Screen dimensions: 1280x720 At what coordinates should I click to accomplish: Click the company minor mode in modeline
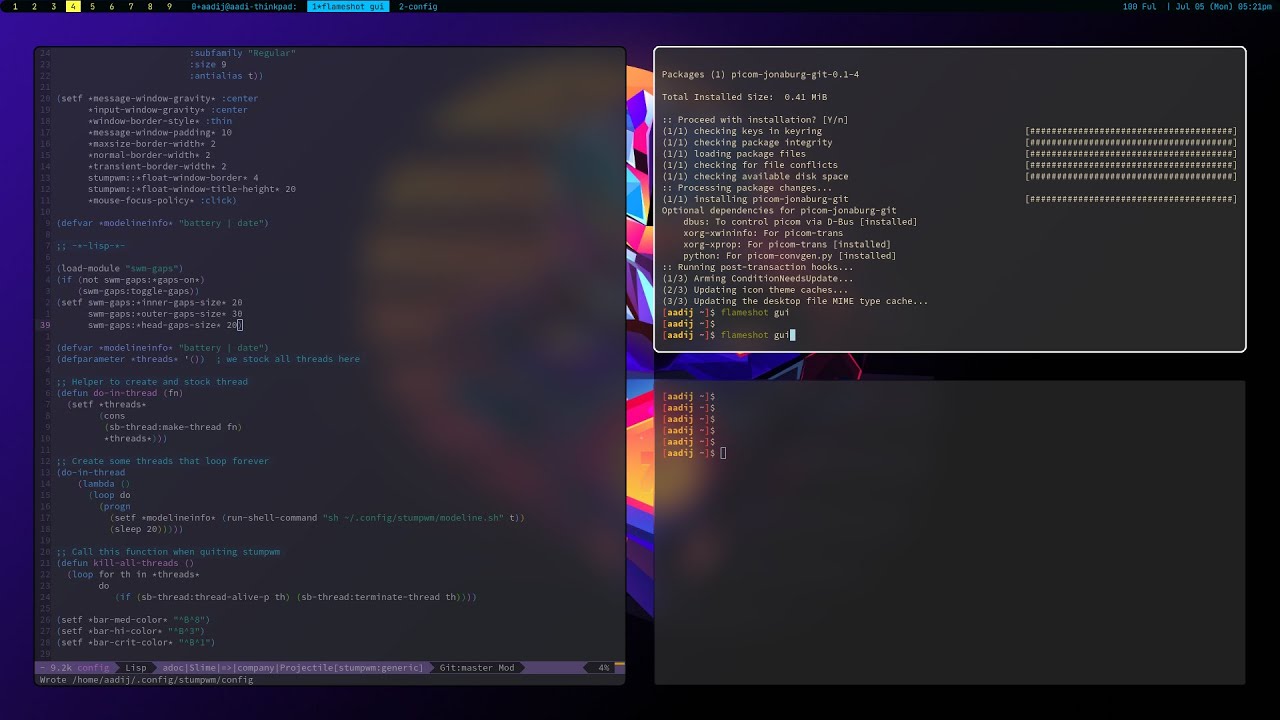pyautogui.click(x=255, y=667)
